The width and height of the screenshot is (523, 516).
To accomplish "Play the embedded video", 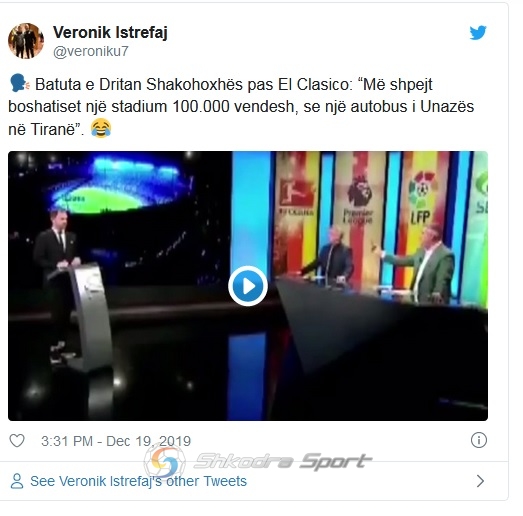I will [x=248, y=286].
